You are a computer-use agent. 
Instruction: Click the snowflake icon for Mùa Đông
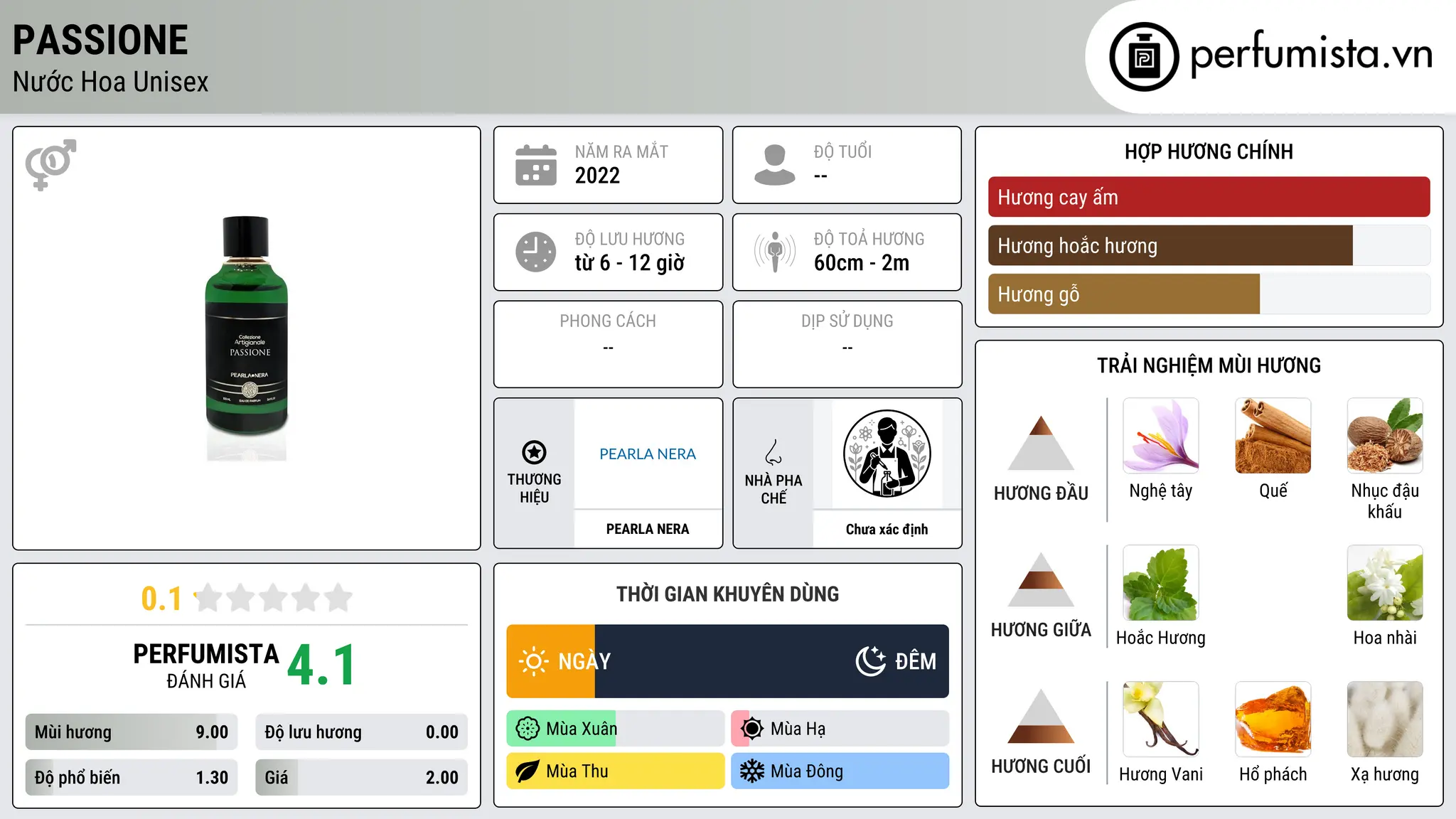pos(752,771)
